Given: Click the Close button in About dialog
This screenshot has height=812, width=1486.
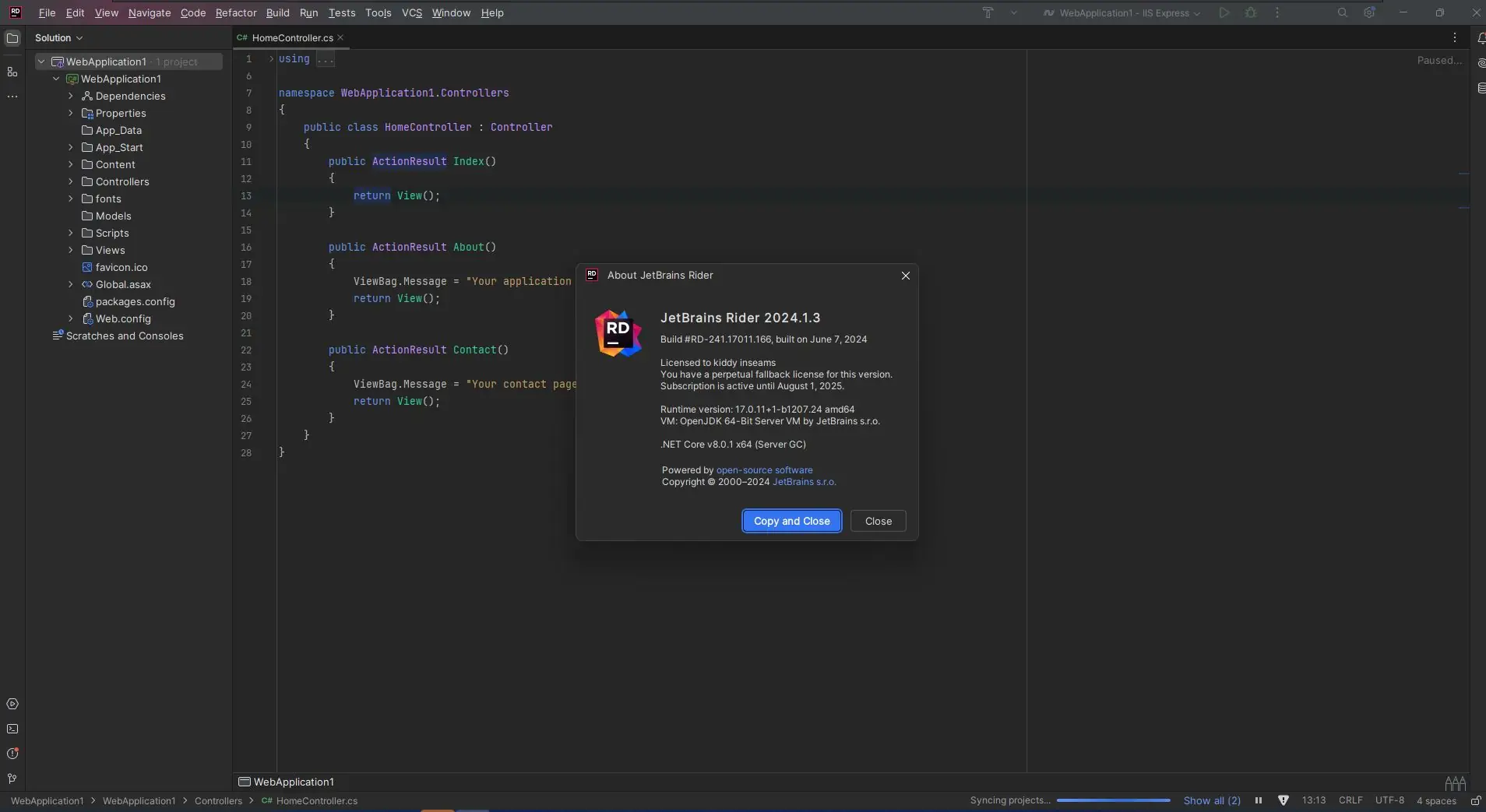Looking at the screenshot, I should click(879, 521).
